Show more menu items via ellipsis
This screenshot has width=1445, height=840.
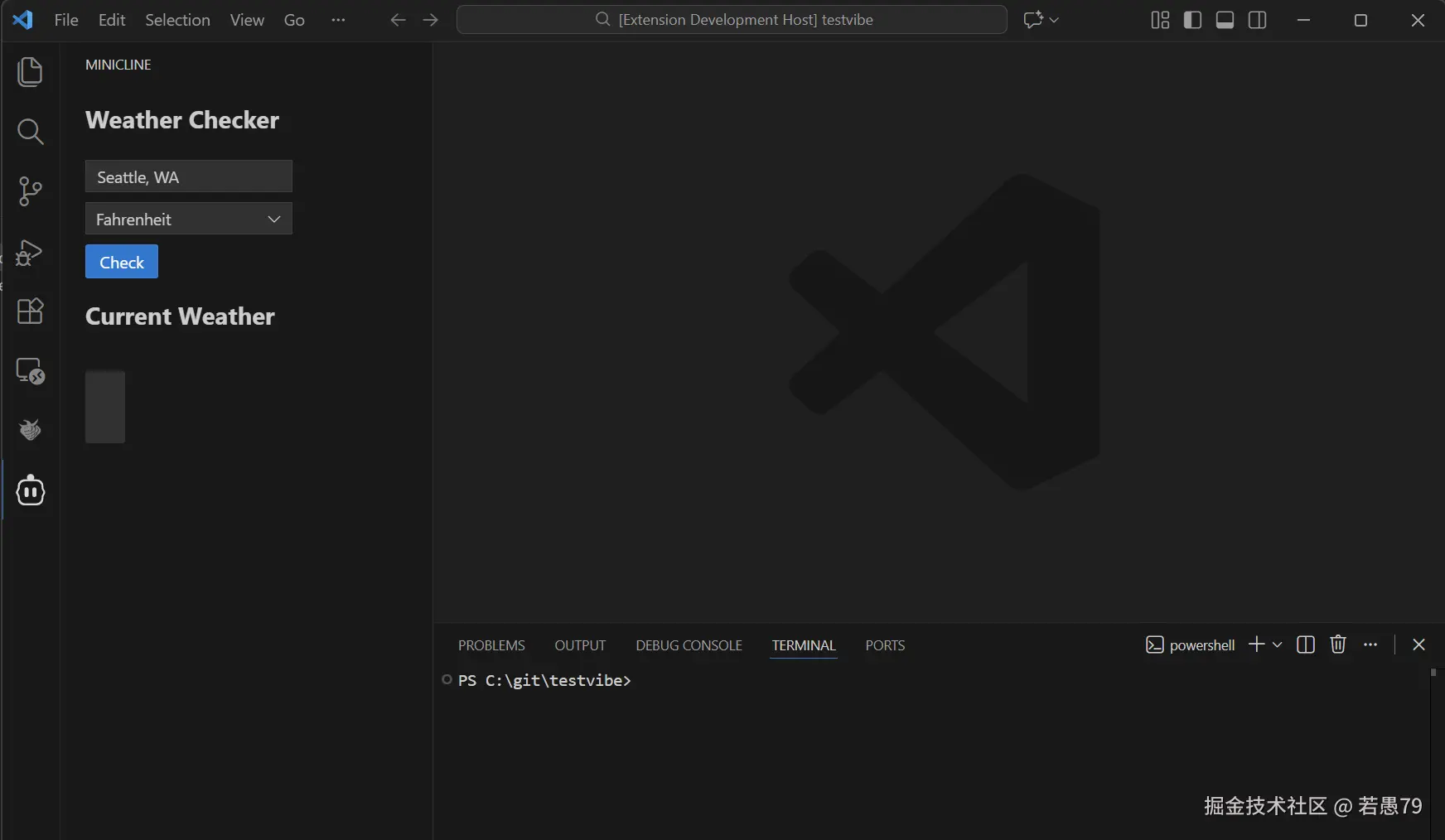point(338,20)
